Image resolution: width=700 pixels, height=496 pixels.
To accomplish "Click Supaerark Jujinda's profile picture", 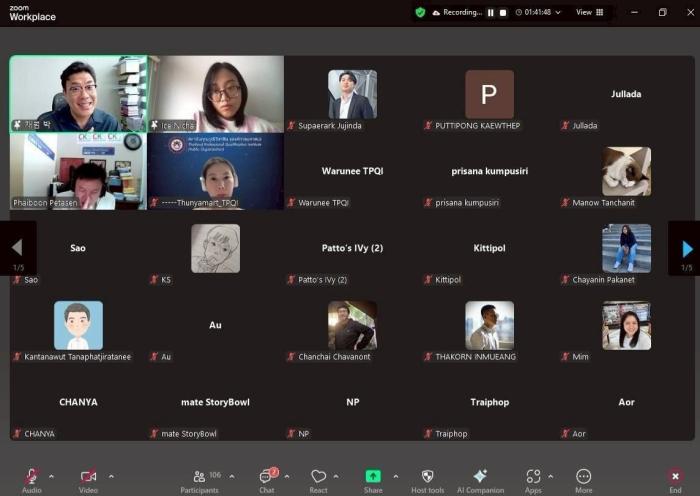I will (x=352, y=94).
